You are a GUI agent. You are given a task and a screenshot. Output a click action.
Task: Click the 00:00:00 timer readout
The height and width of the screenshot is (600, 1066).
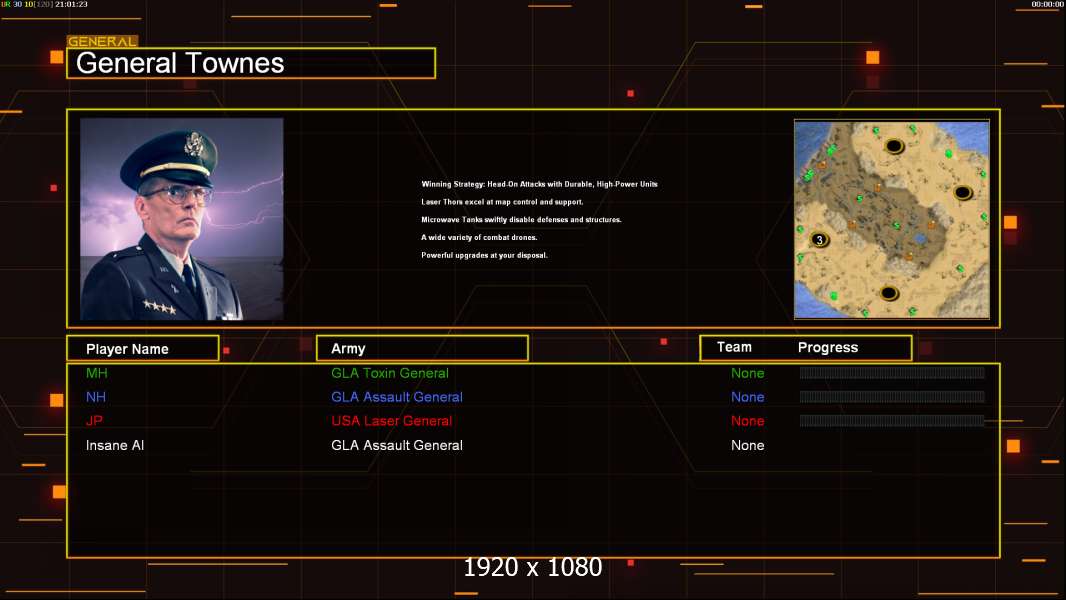(1047, 4)
